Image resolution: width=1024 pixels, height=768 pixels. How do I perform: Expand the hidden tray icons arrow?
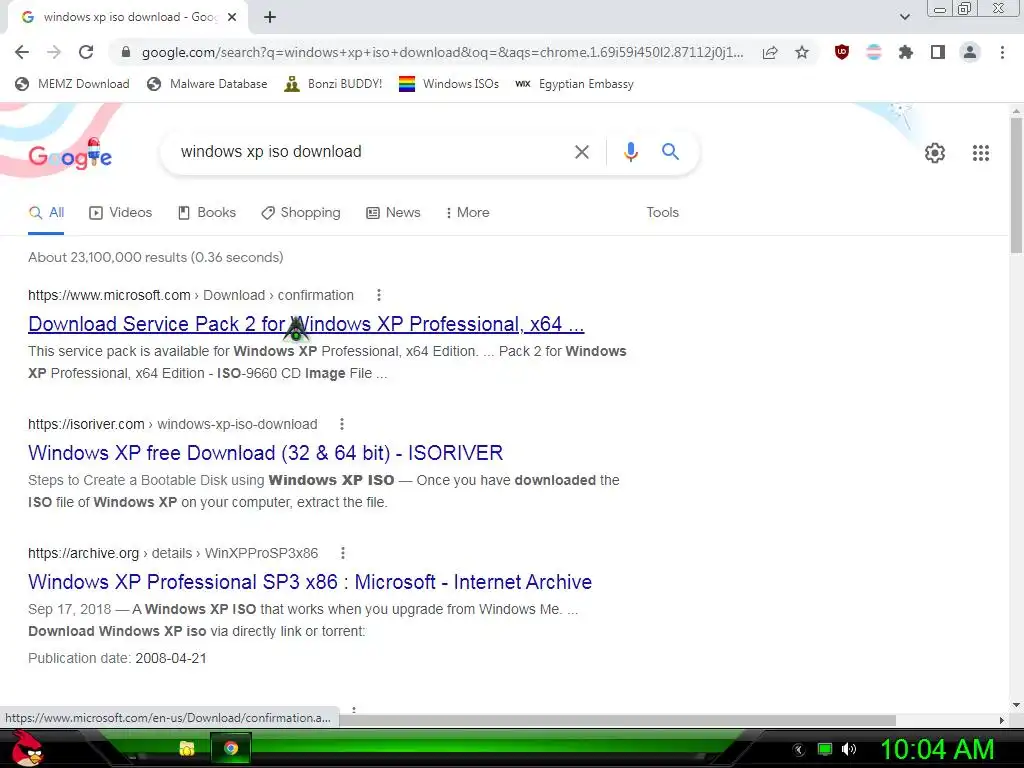799,750
